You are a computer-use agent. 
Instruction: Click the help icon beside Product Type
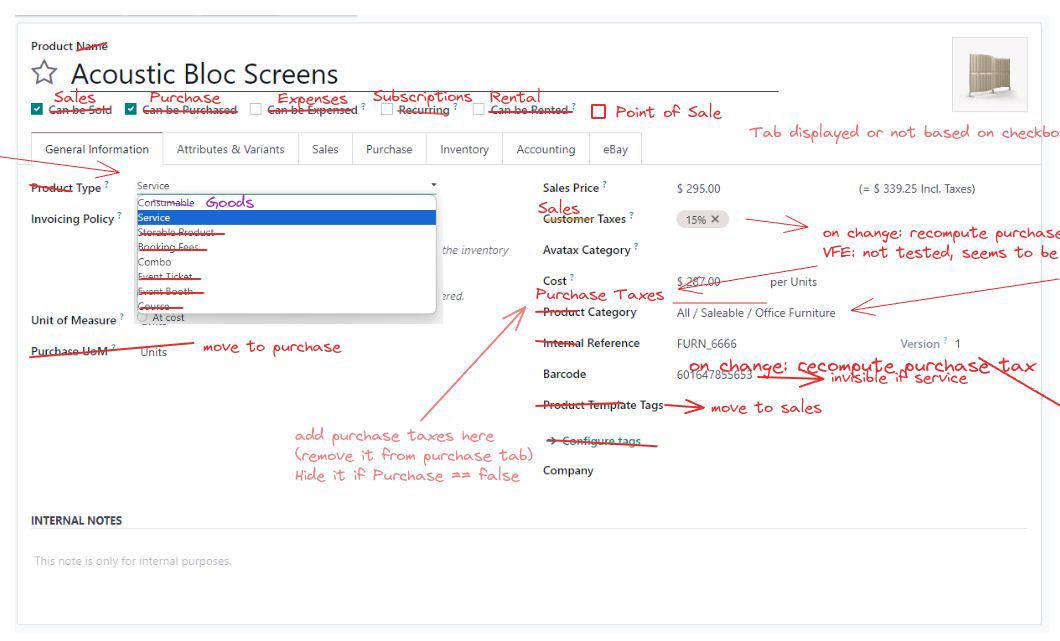point(107,185)
